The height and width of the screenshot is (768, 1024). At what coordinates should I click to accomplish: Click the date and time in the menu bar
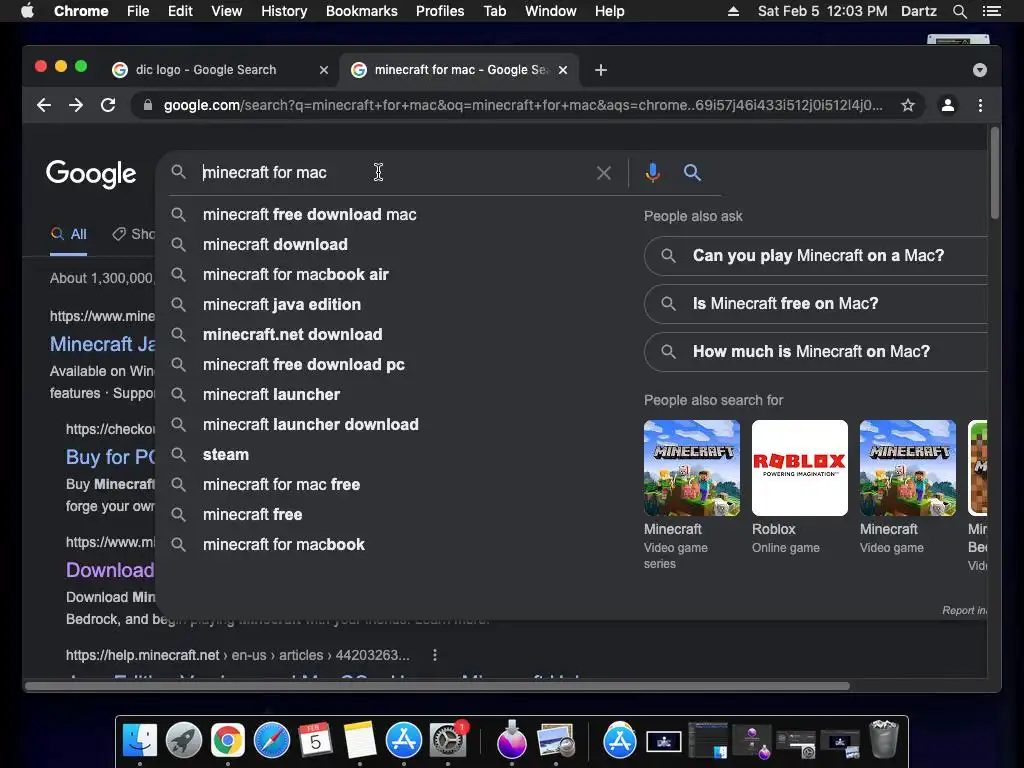(x=822, y=11)
